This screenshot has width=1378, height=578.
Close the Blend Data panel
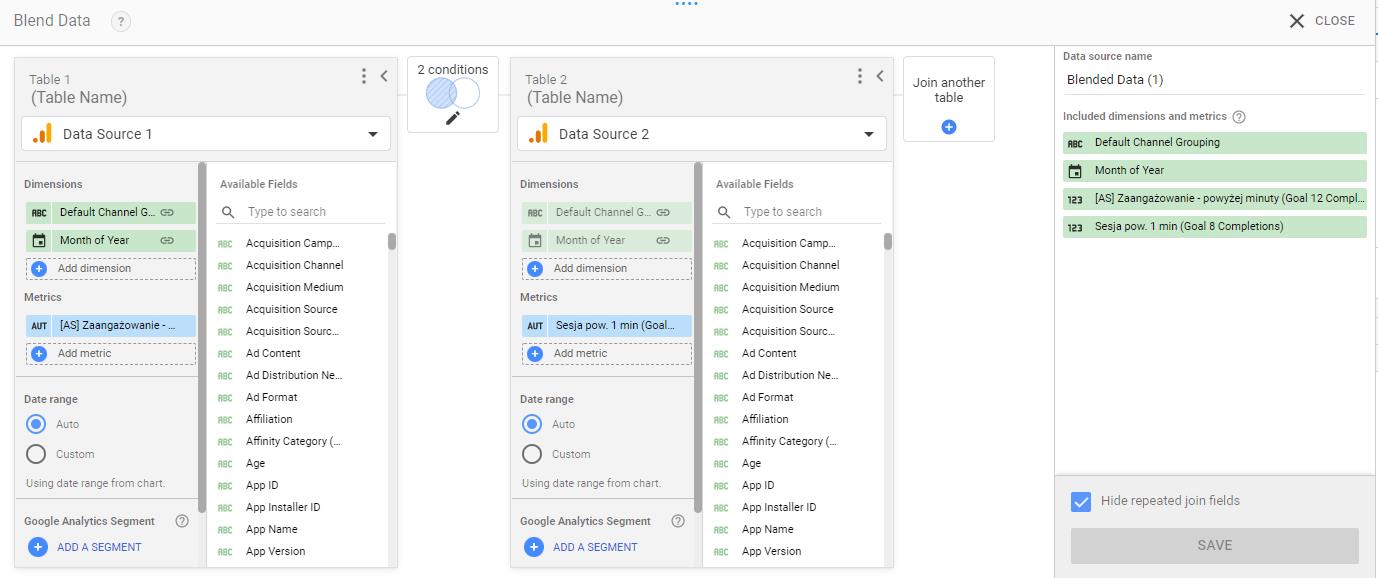point(1322,21)
